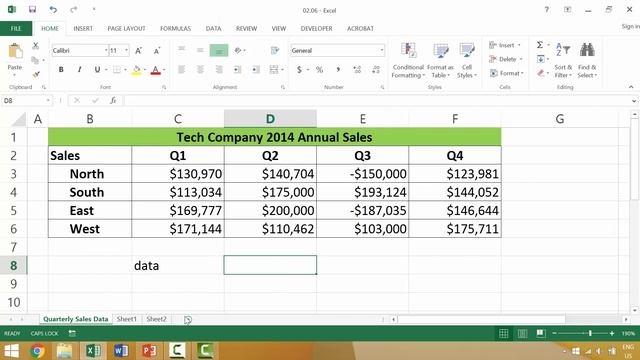Toggle Bottom Align, the highlighted alignment button
The image size is (640, 360).
click(x=219, y=50)
